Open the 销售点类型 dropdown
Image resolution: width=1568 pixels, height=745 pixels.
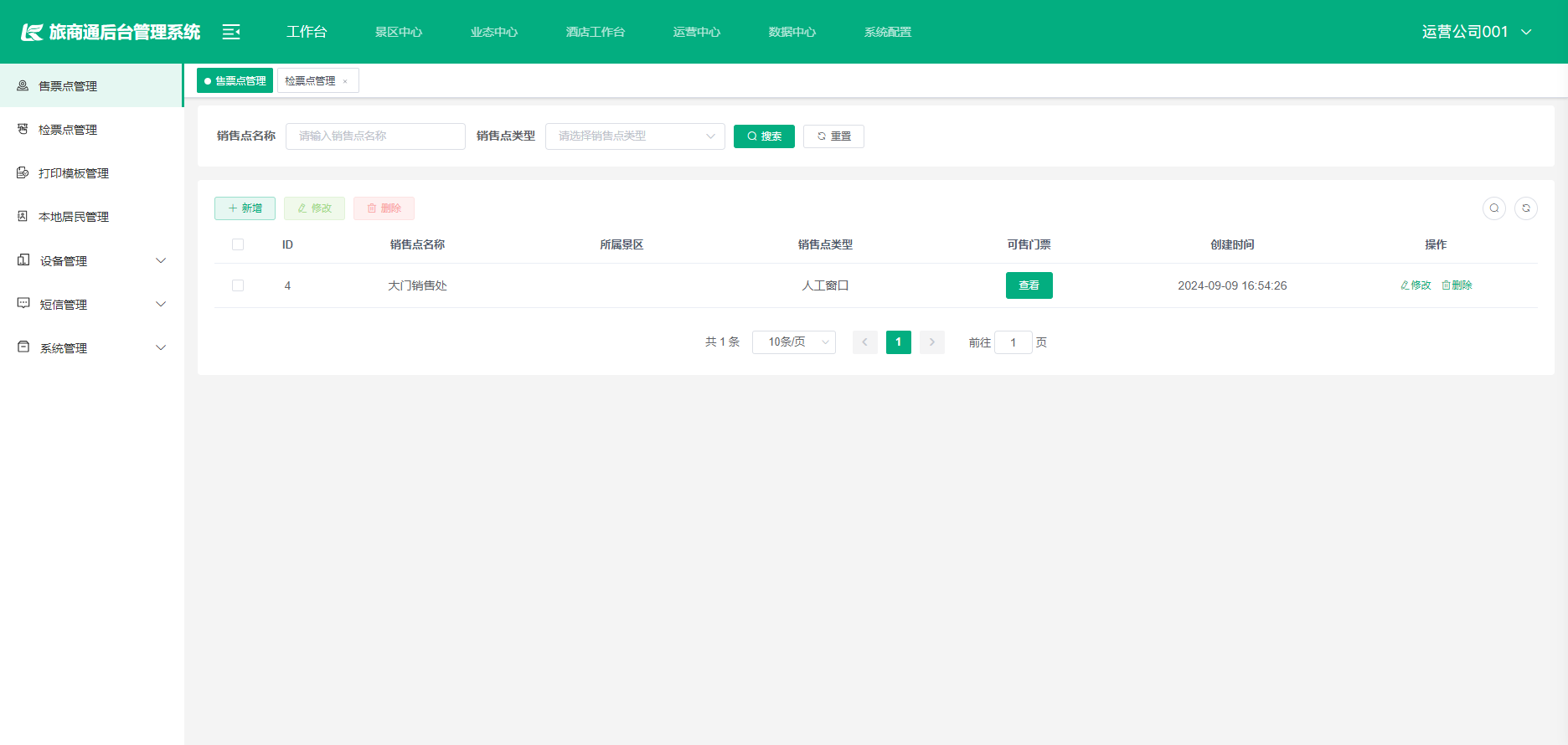point(635,136)
